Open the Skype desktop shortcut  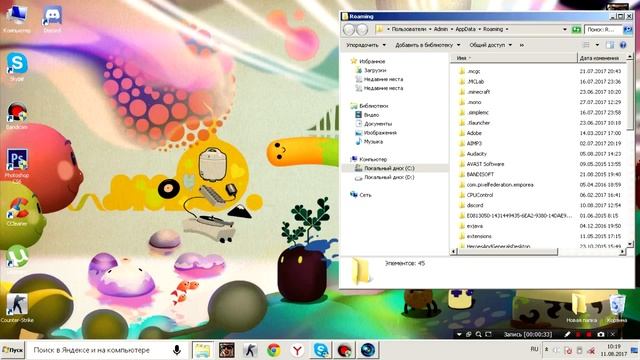tap(17, 67)
